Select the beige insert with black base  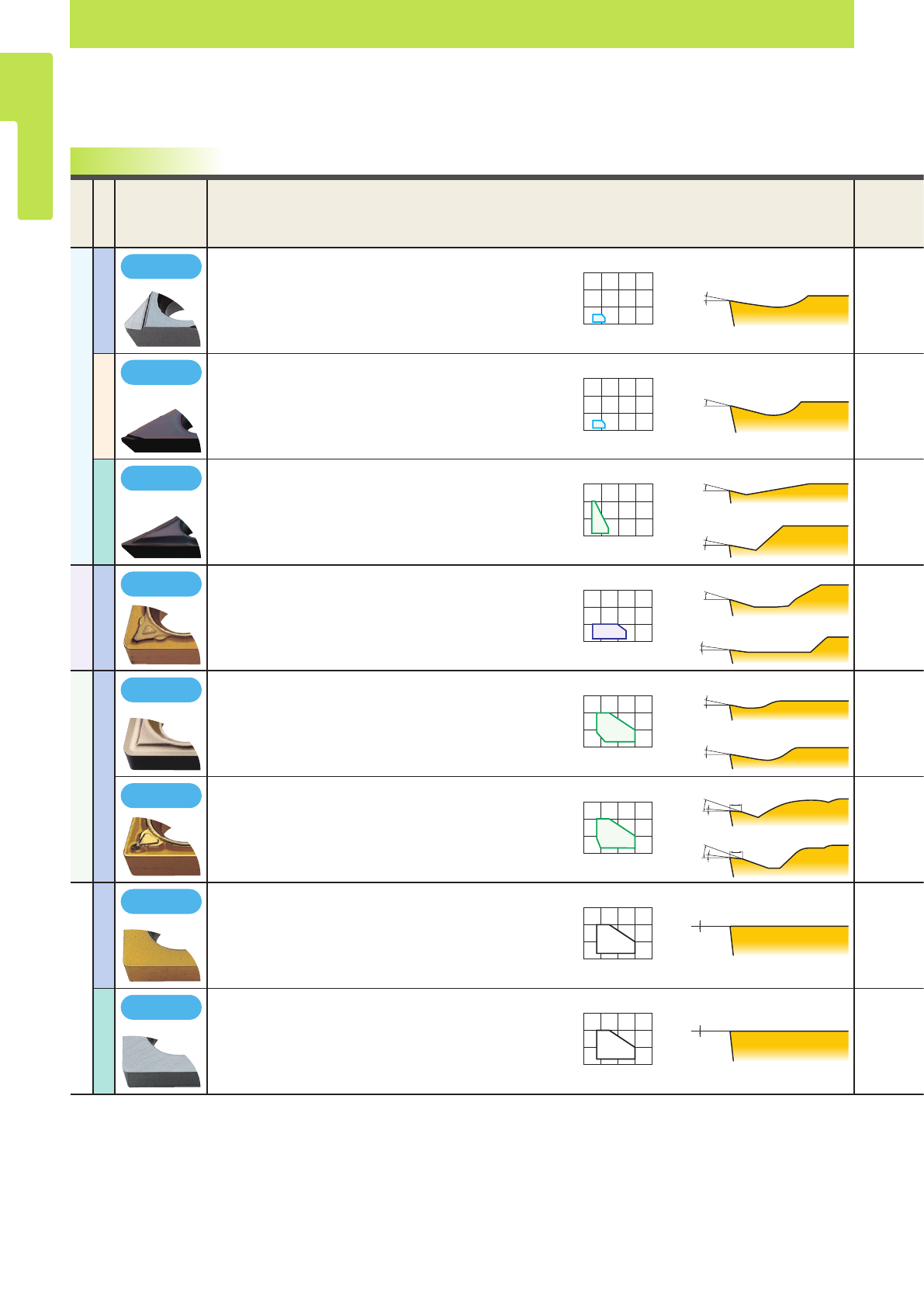point(161,744)
